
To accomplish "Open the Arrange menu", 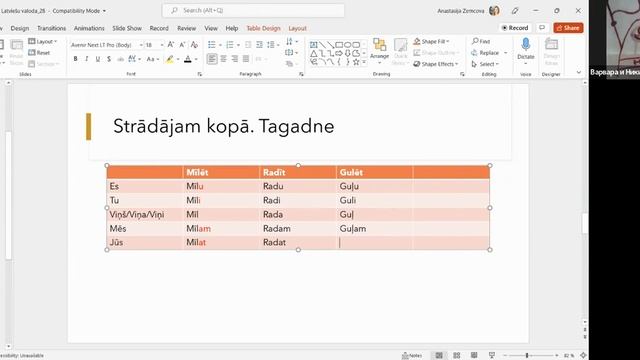I will click(380, 51).
